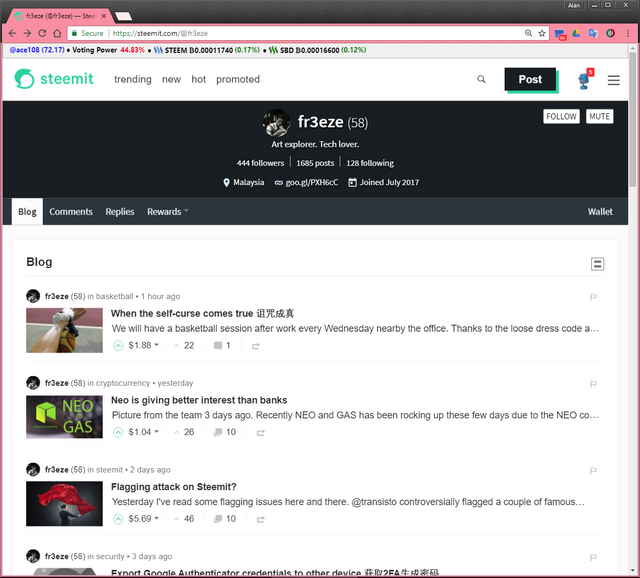
Task: Click the browser forward arrow
Action: [x=27, y=33]
